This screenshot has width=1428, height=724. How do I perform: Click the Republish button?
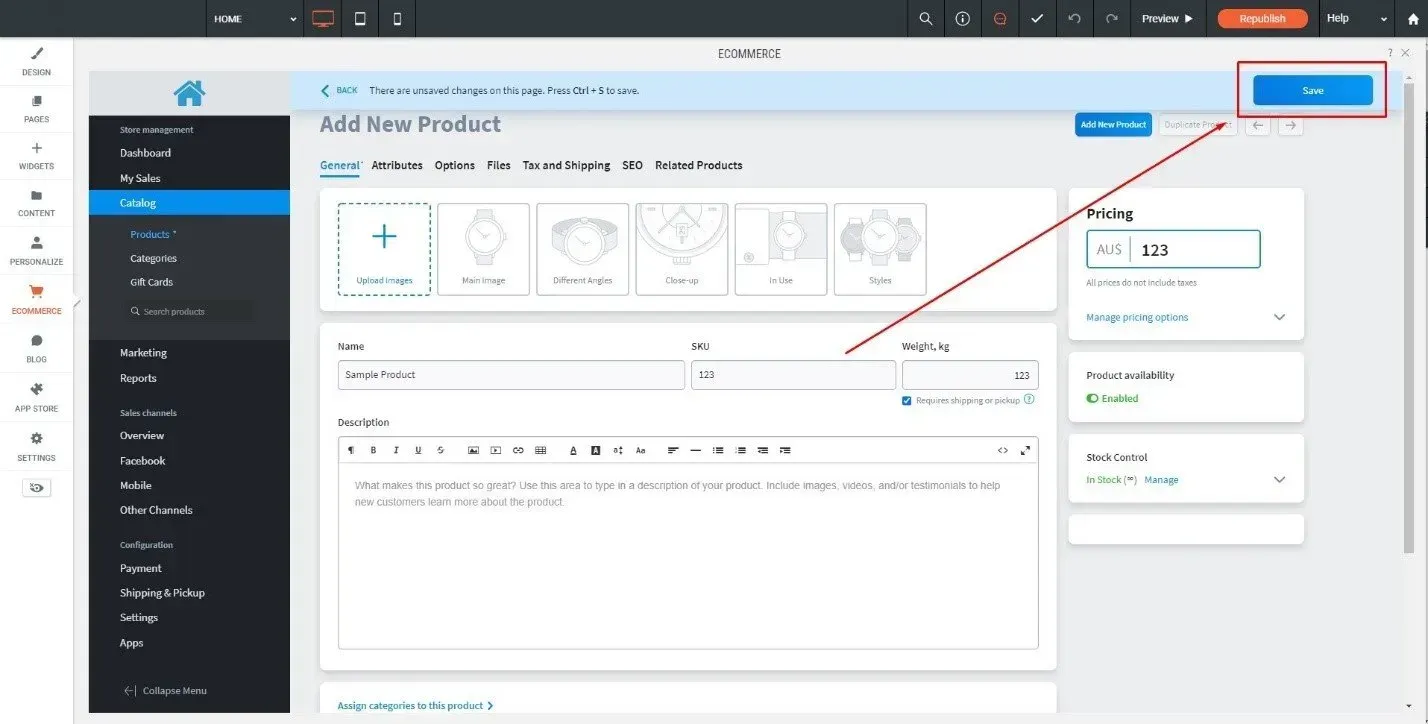1262,18
